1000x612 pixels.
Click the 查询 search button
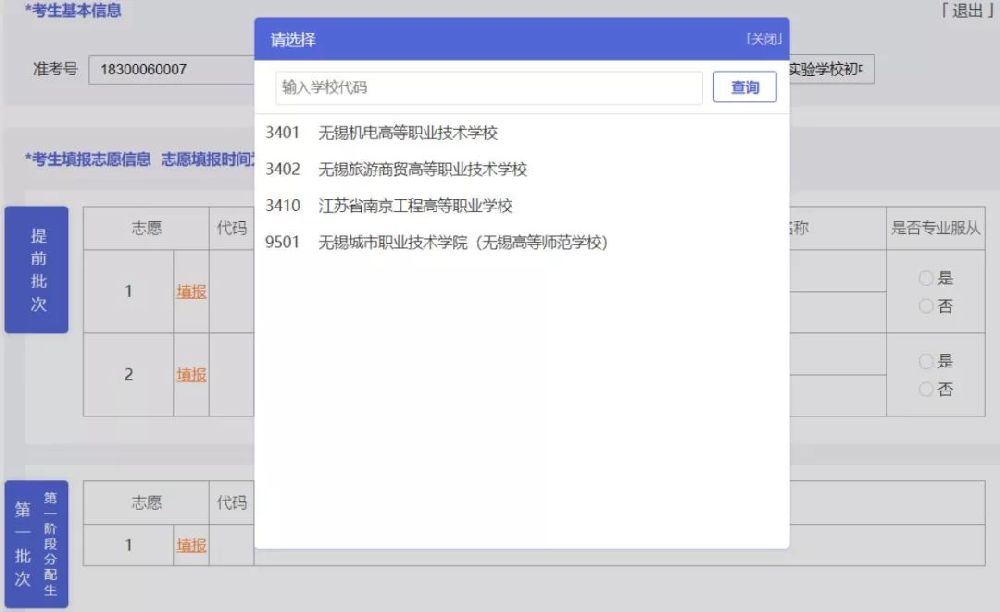(744, 87)
